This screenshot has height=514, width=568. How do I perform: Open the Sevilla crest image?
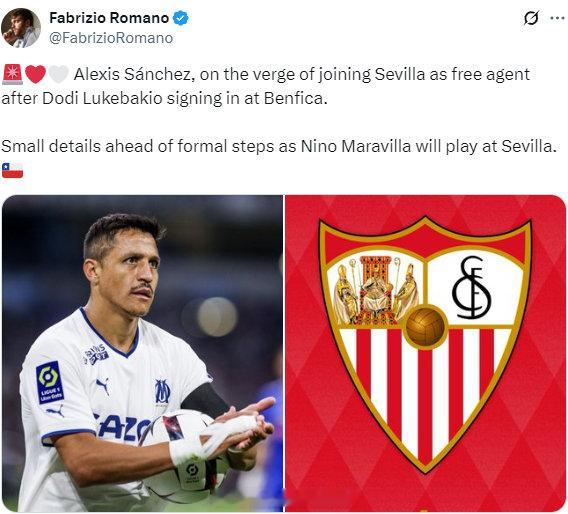coord(425,353)
